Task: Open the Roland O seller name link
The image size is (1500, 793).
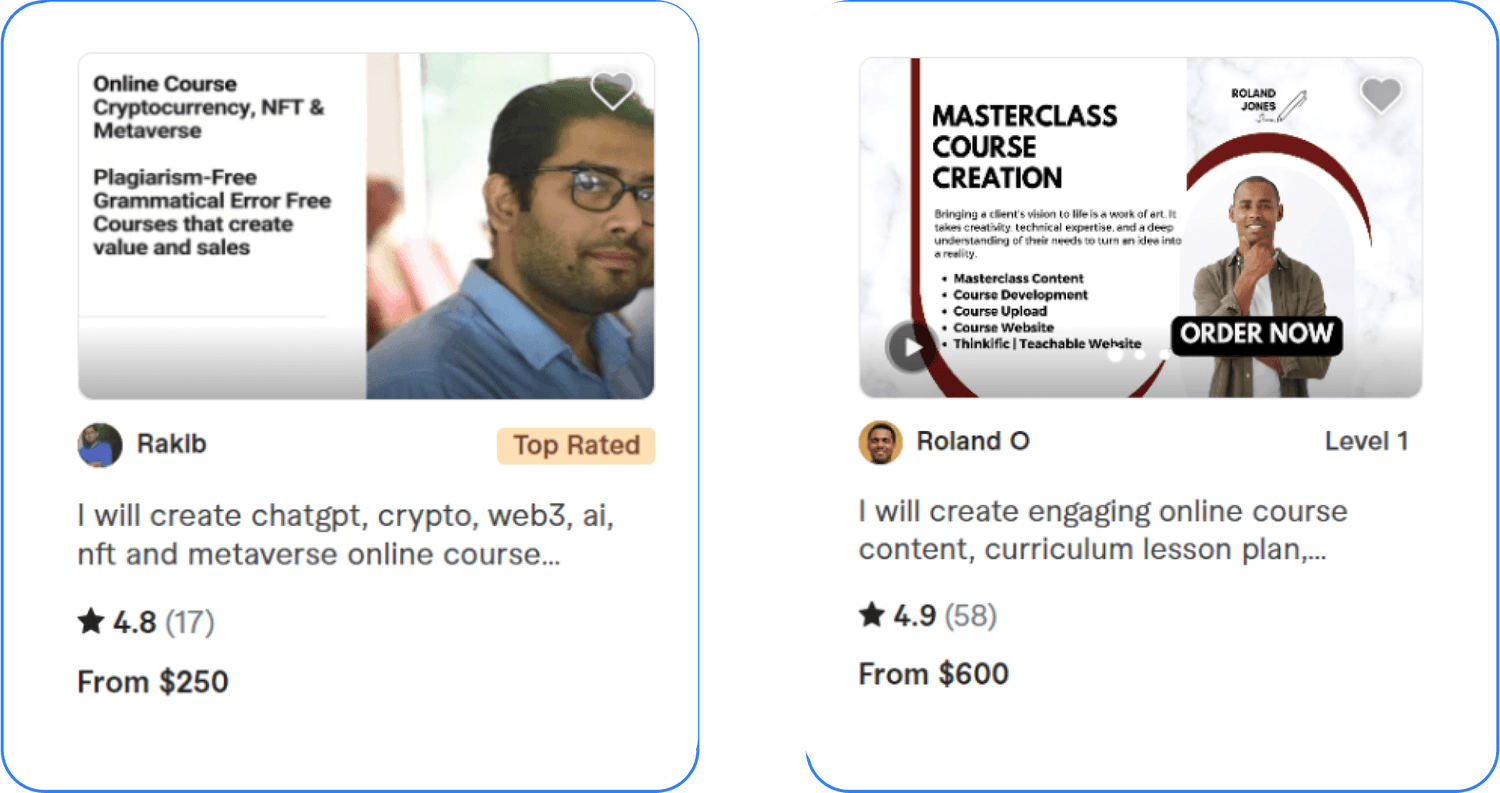Action: [x=972, y=441]
